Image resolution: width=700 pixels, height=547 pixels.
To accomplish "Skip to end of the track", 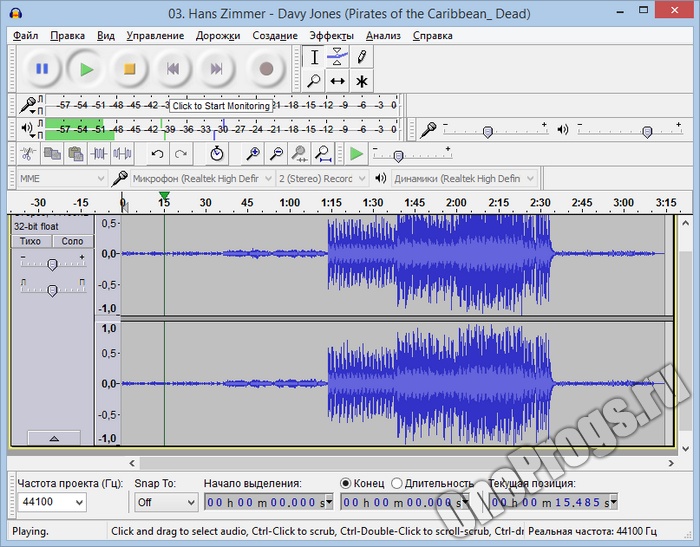I will 216,69.
